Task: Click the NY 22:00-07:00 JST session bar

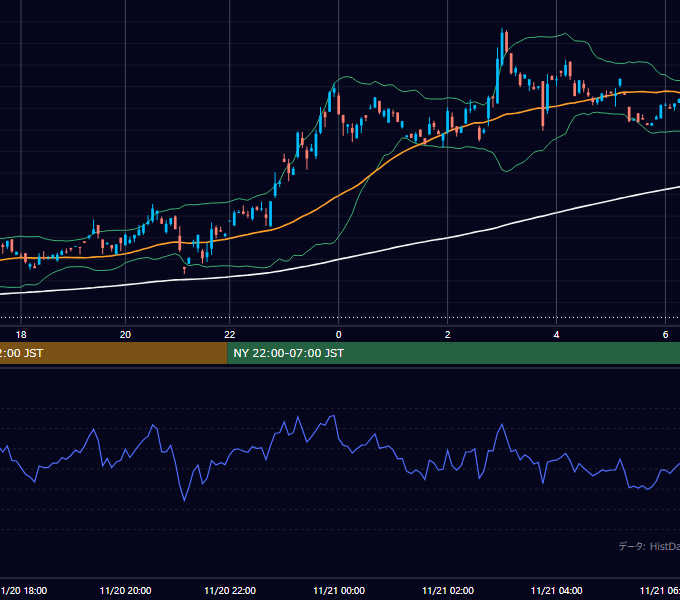Action: click(454, 353)
